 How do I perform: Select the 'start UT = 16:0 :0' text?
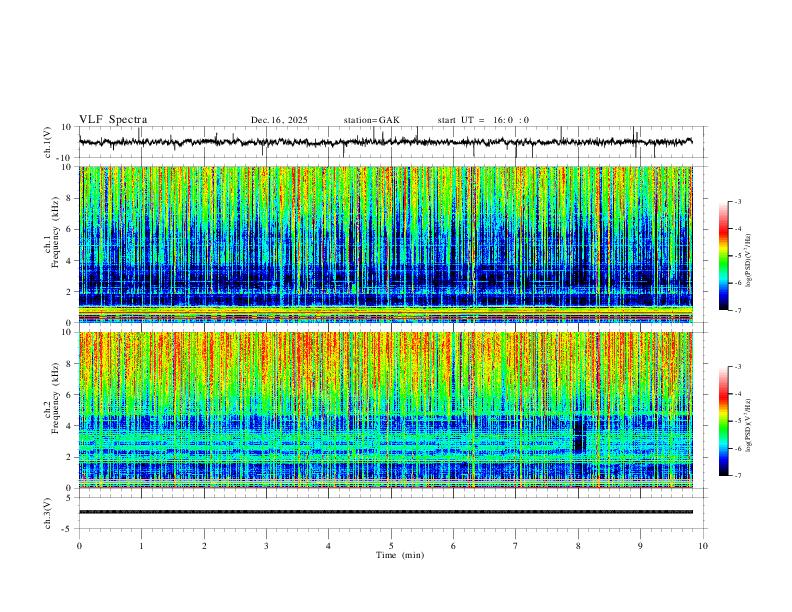483,120
